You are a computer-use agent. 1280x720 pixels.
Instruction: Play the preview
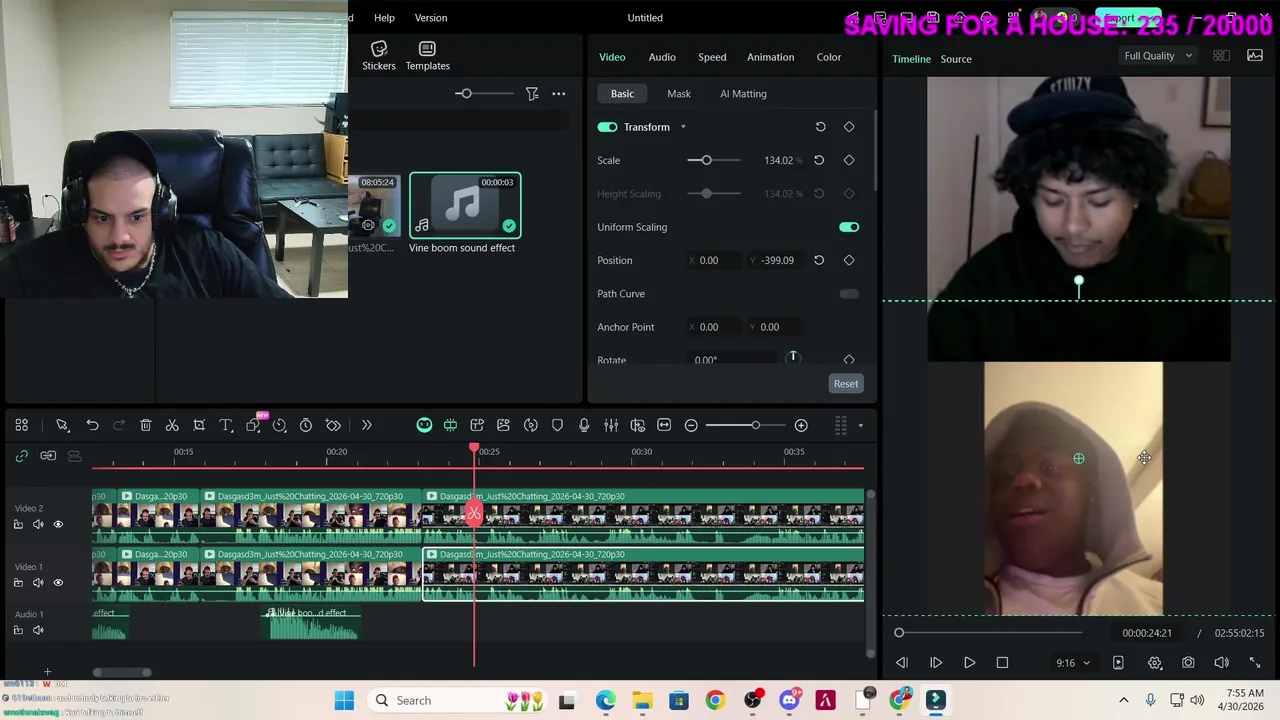click(969, 663)
